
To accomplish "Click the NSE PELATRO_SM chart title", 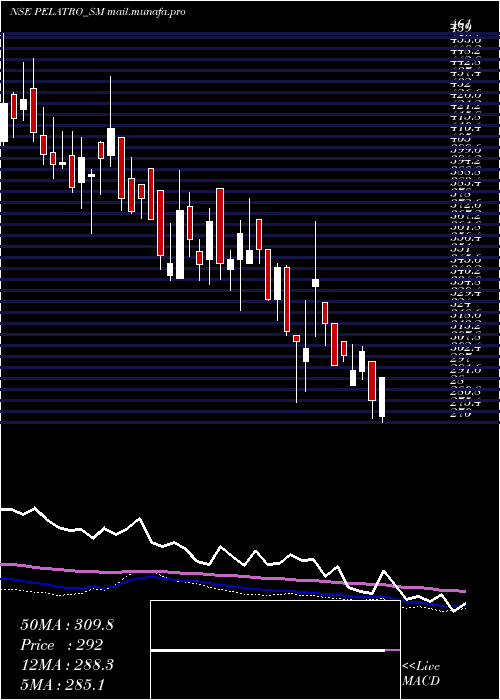I will (x=97, y=12).
